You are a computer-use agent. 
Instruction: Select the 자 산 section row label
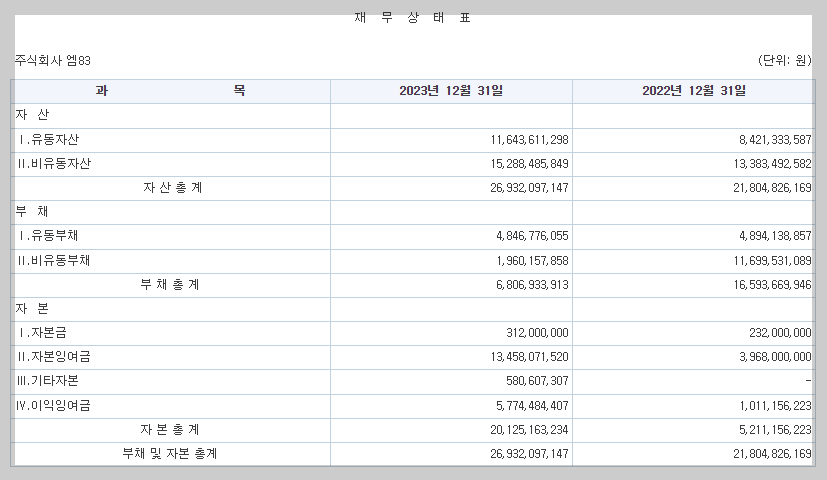[x=32, y=114]
